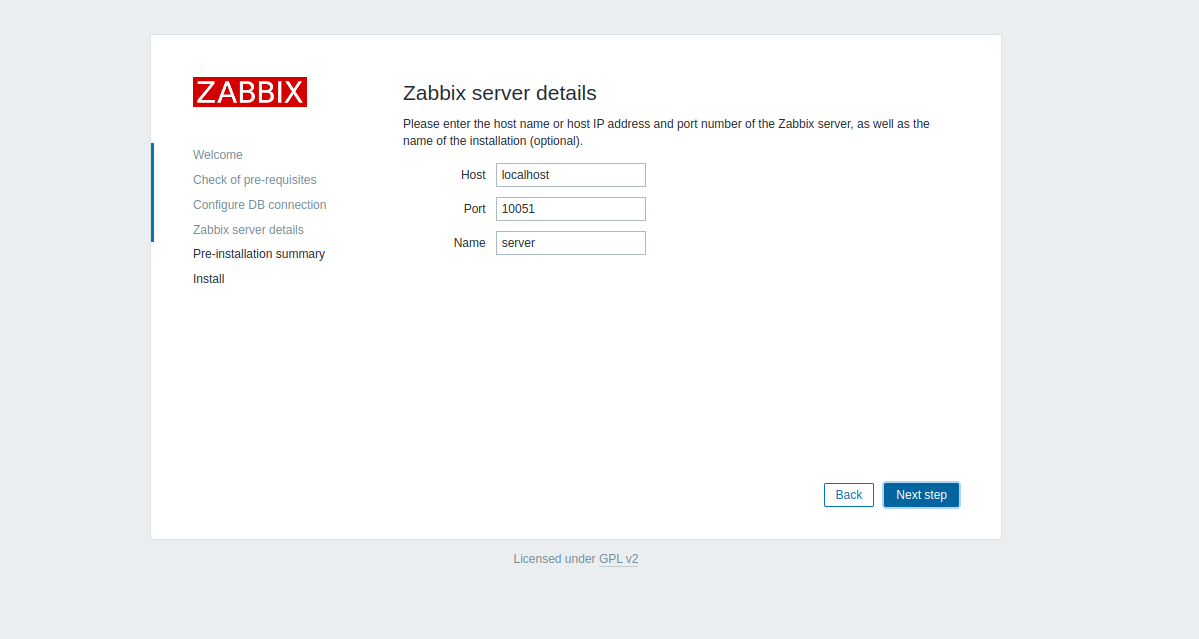Select the Welcome step in sidebar
The image size is (1199, 639).
(218, 155)
